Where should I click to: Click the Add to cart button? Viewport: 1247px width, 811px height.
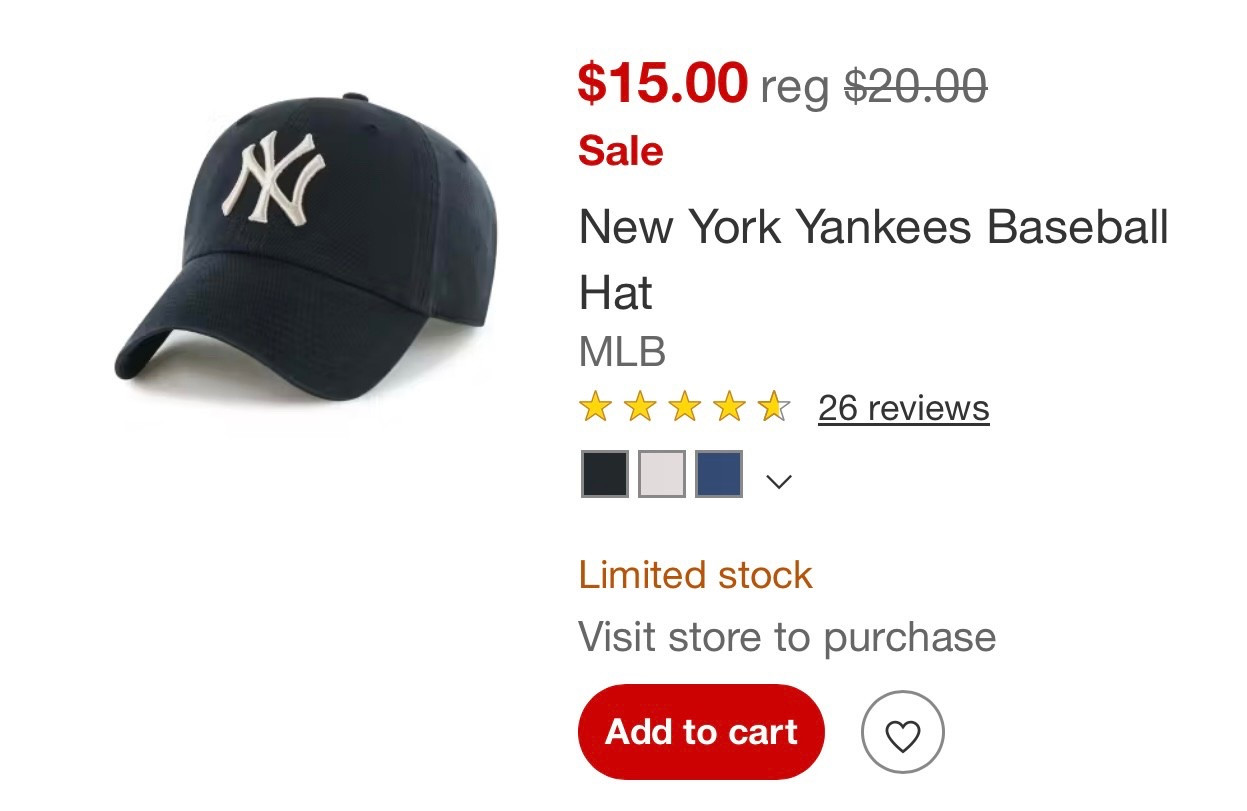[700, 731]
